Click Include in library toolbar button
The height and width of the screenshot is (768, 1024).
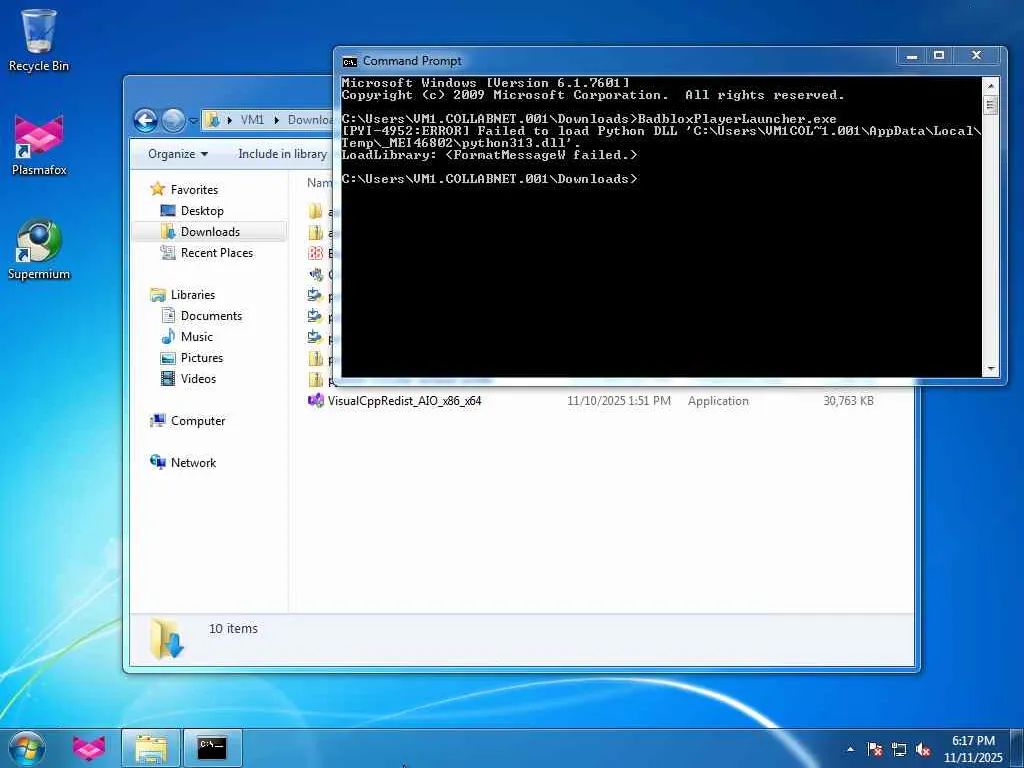click(282, 154)
